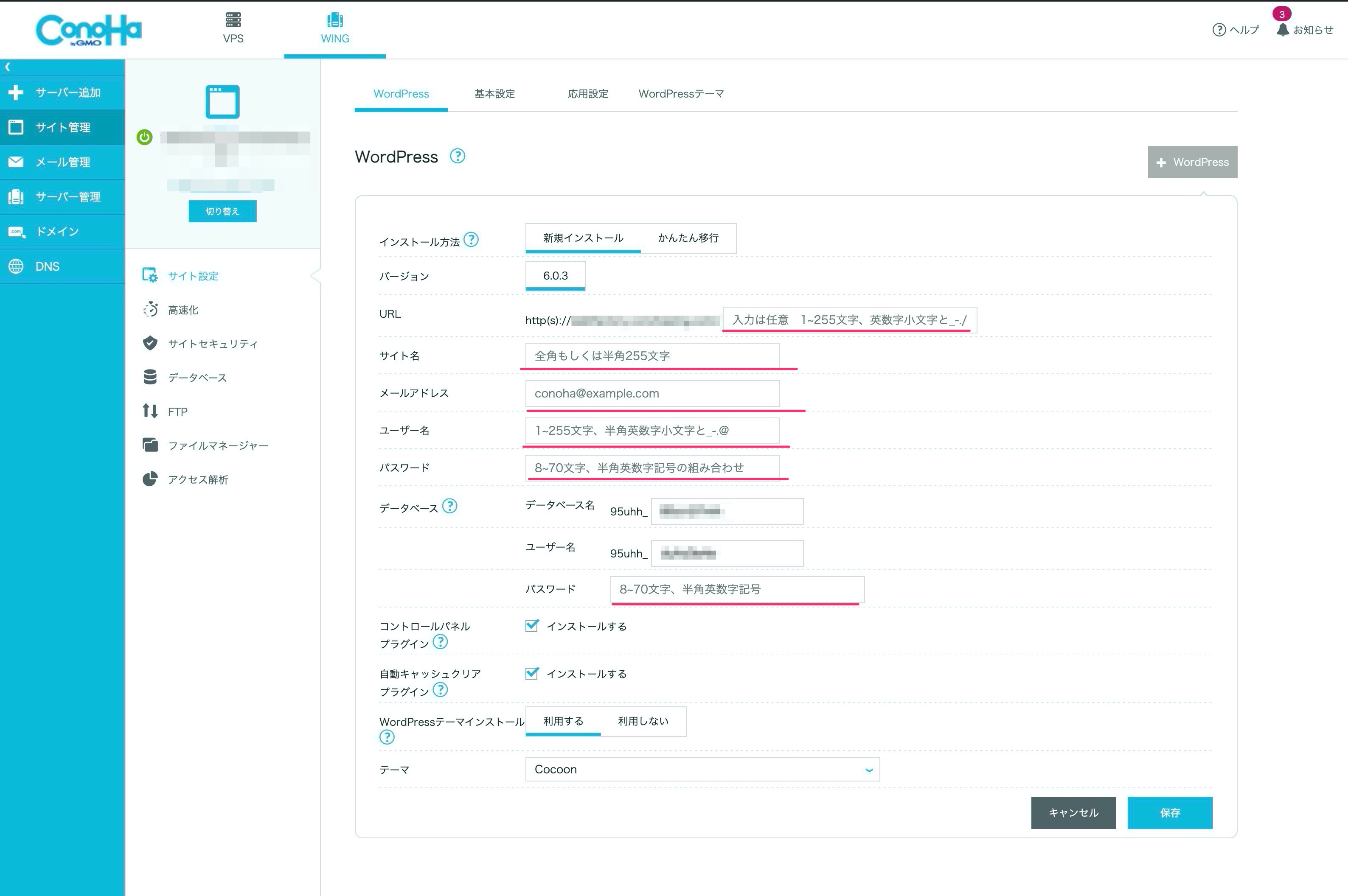1348x896 pixels.
Task: Select 利用する for theme install
Action: click(563, 721)
